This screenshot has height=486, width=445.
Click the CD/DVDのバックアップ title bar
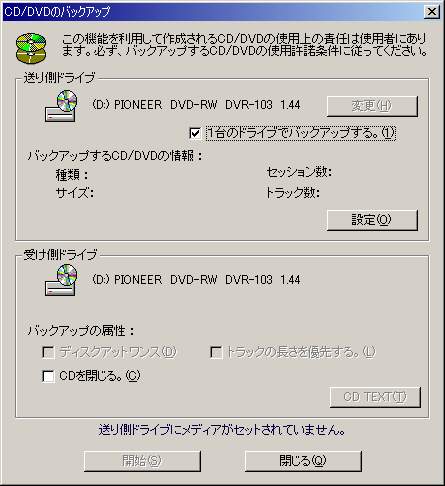pyautogui.click(x=213, y=12)
